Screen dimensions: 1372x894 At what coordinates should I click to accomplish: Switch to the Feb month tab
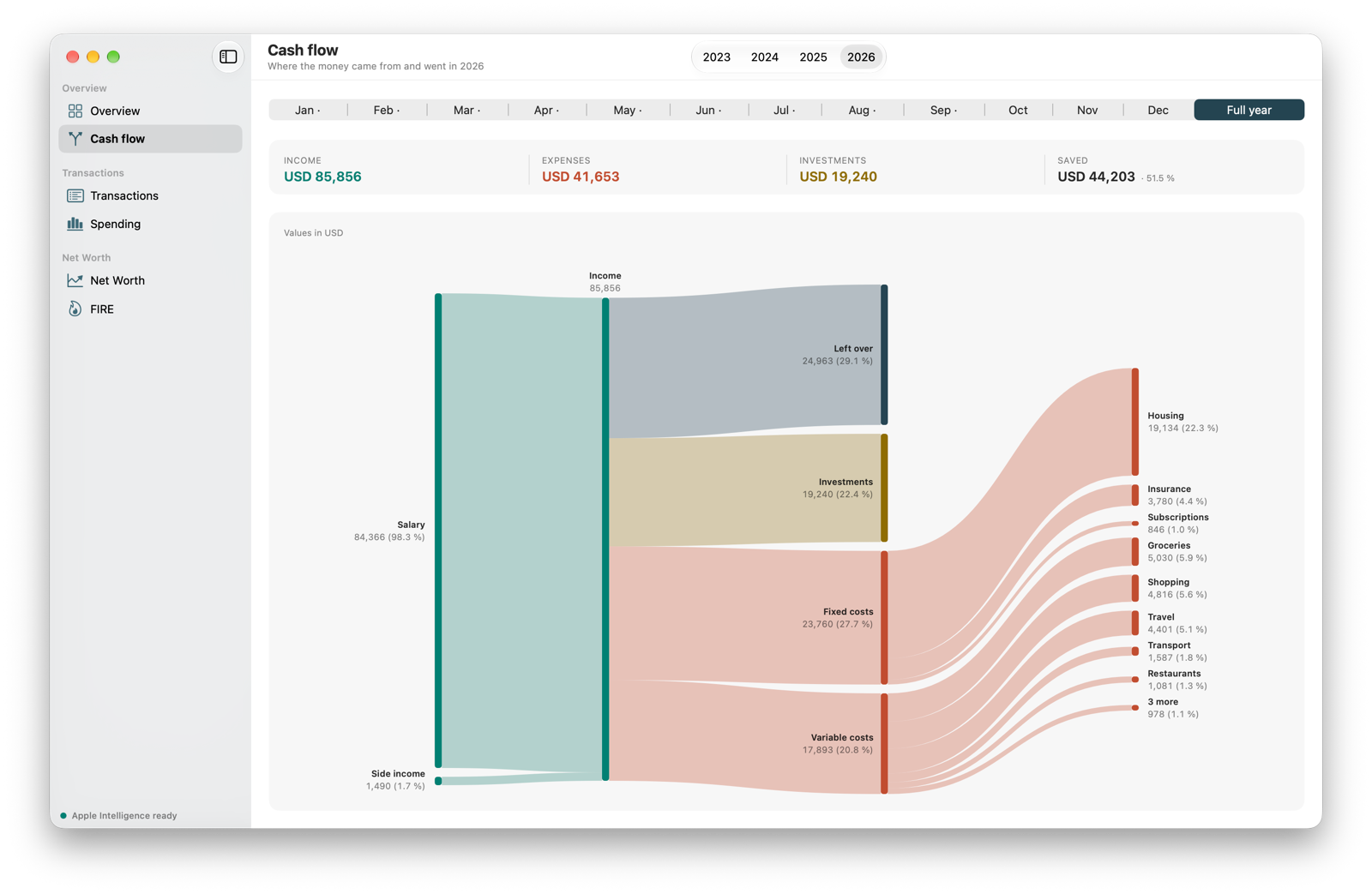387,110
